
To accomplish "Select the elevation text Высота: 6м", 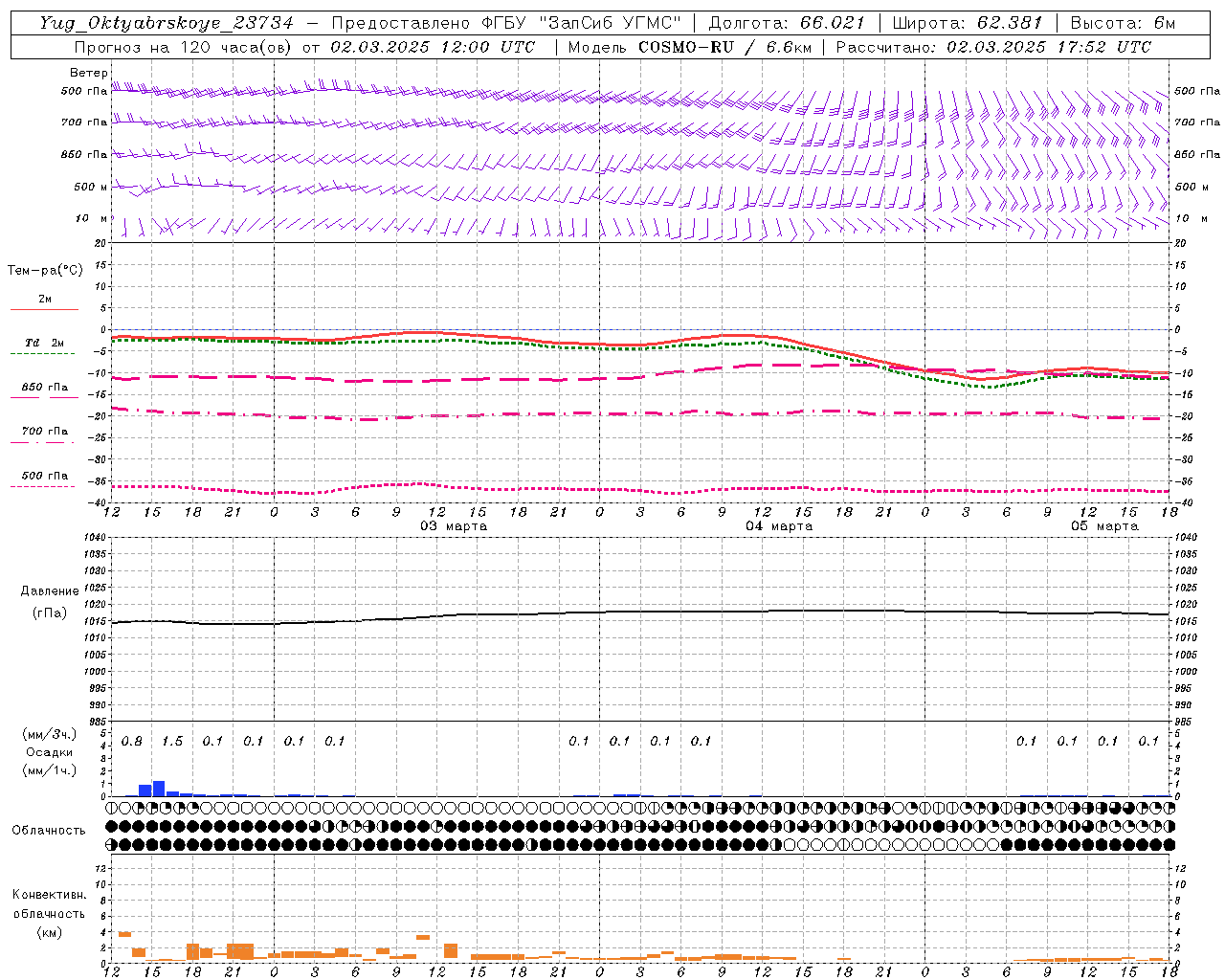I will 1123,23.
